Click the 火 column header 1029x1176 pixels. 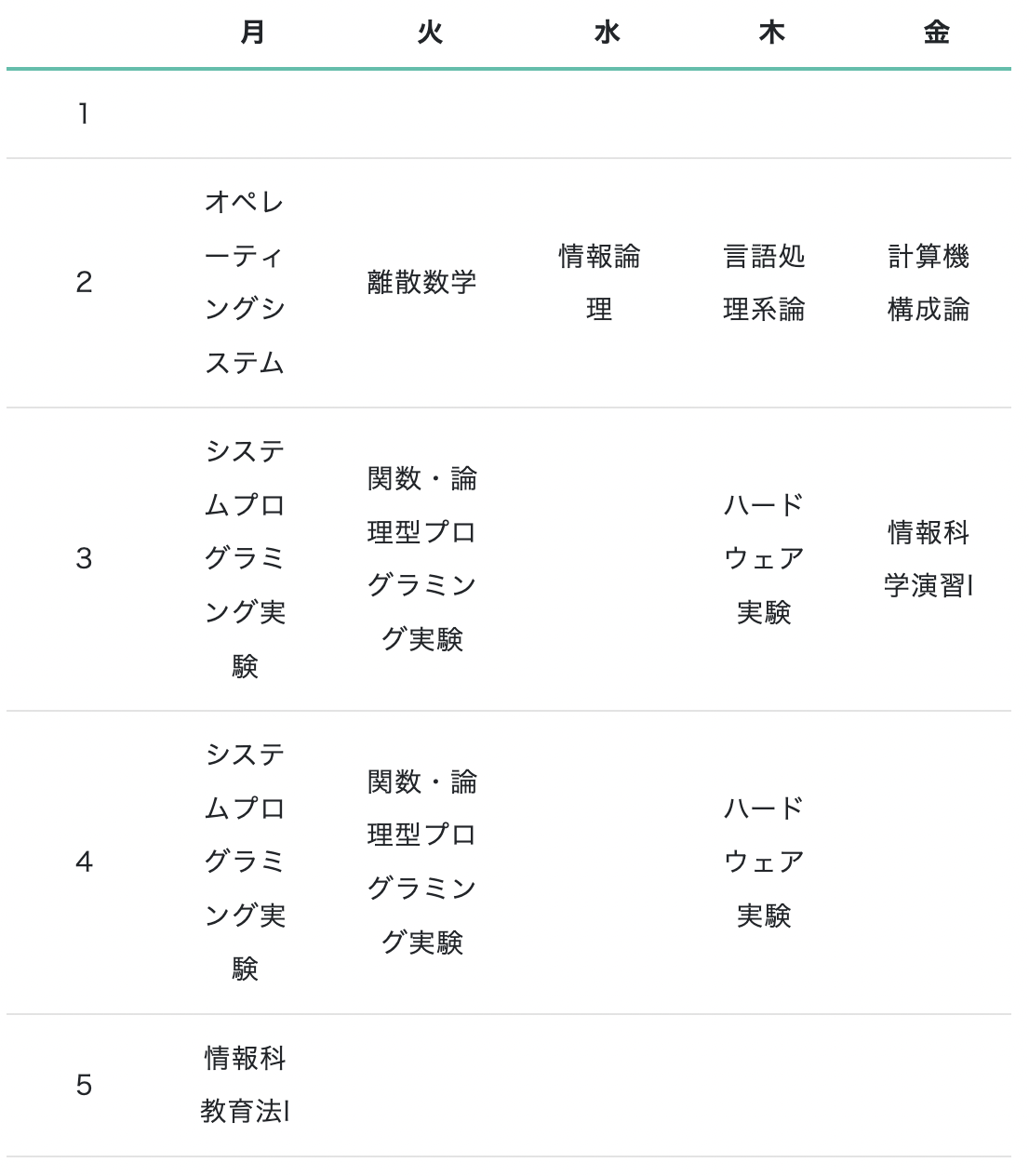[429, 33]
